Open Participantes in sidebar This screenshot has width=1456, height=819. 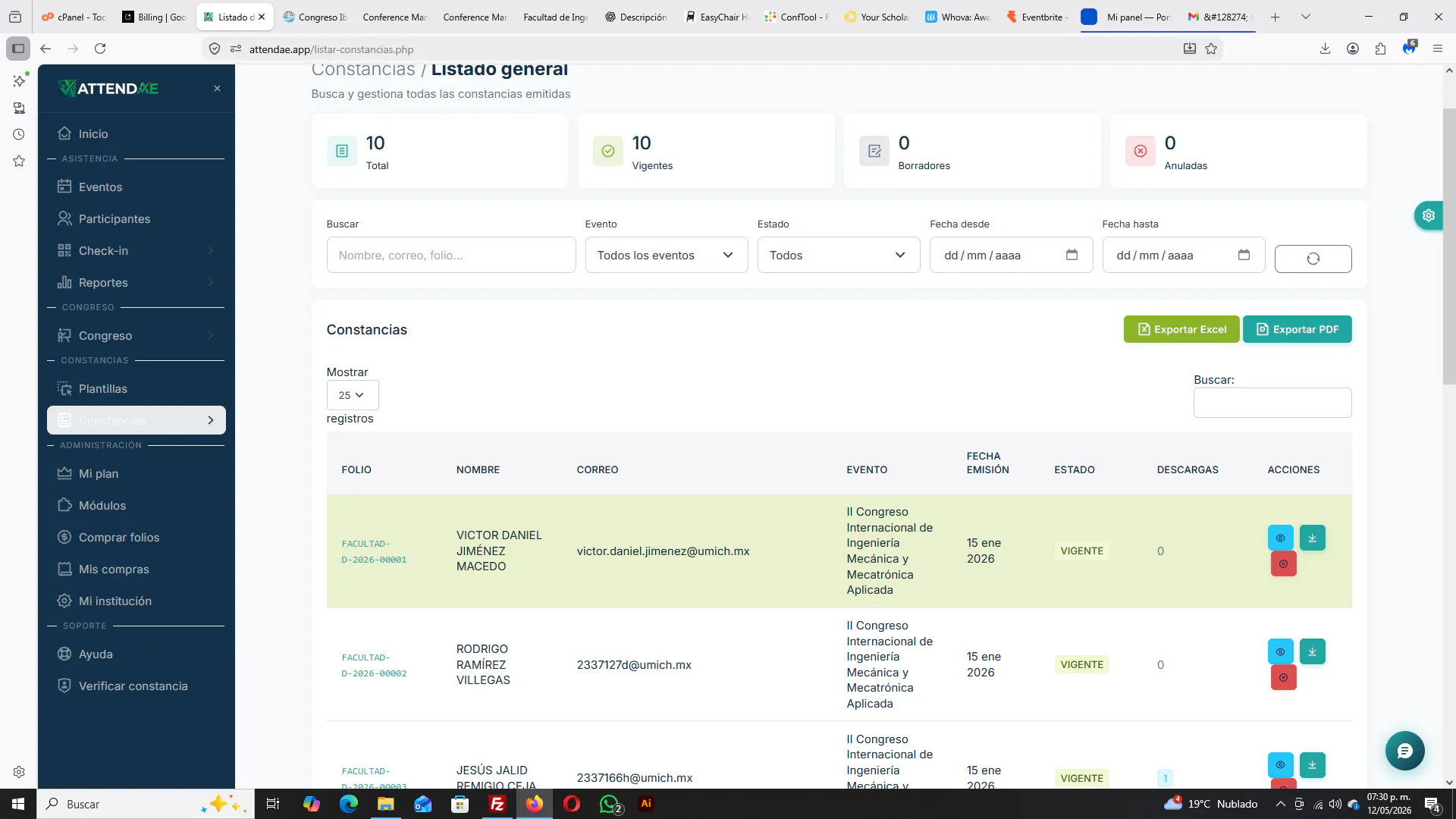coord(136,219)
